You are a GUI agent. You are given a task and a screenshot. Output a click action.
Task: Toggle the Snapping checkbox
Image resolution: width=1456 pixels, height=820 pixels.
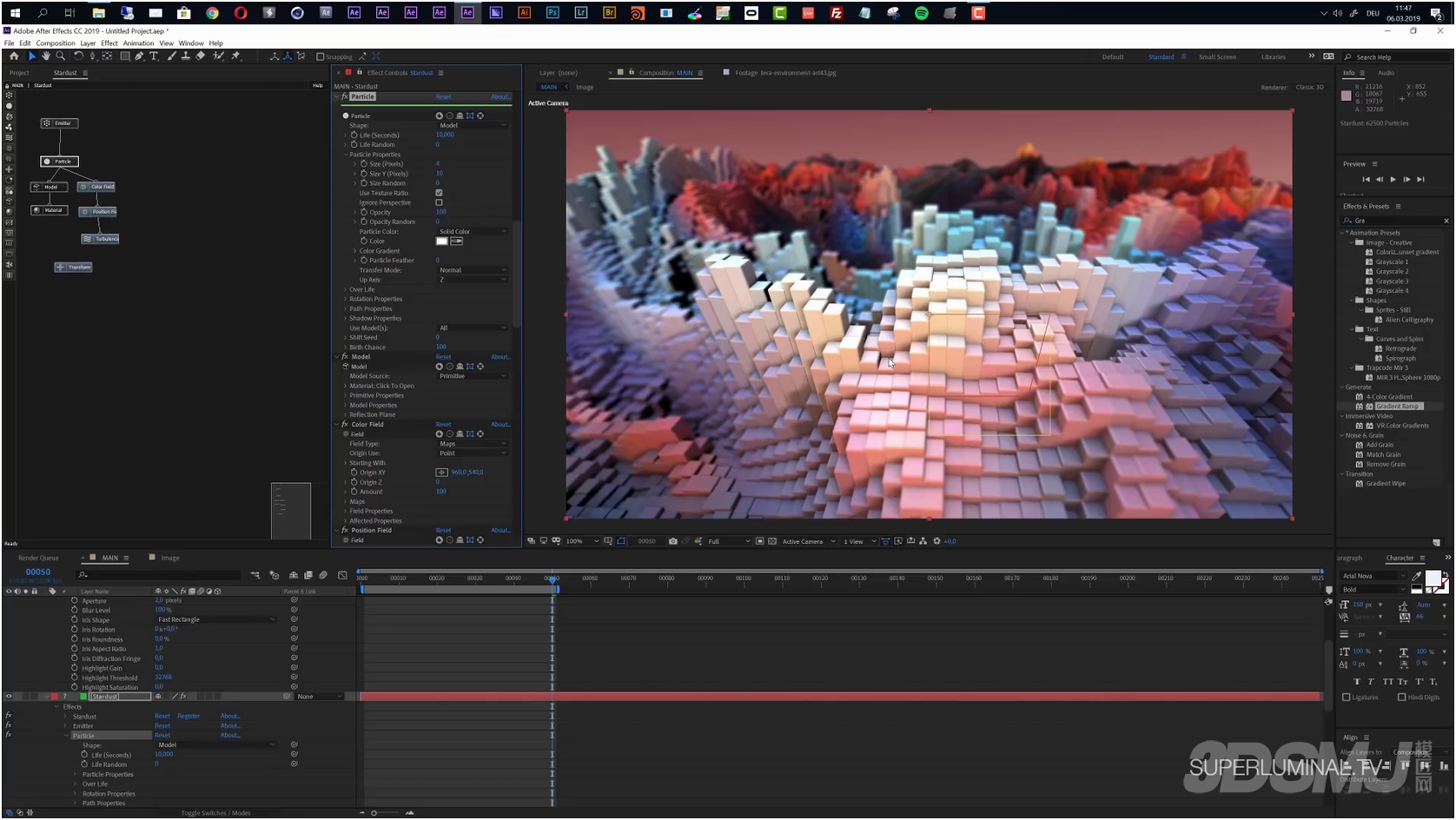tap(321, 56)
